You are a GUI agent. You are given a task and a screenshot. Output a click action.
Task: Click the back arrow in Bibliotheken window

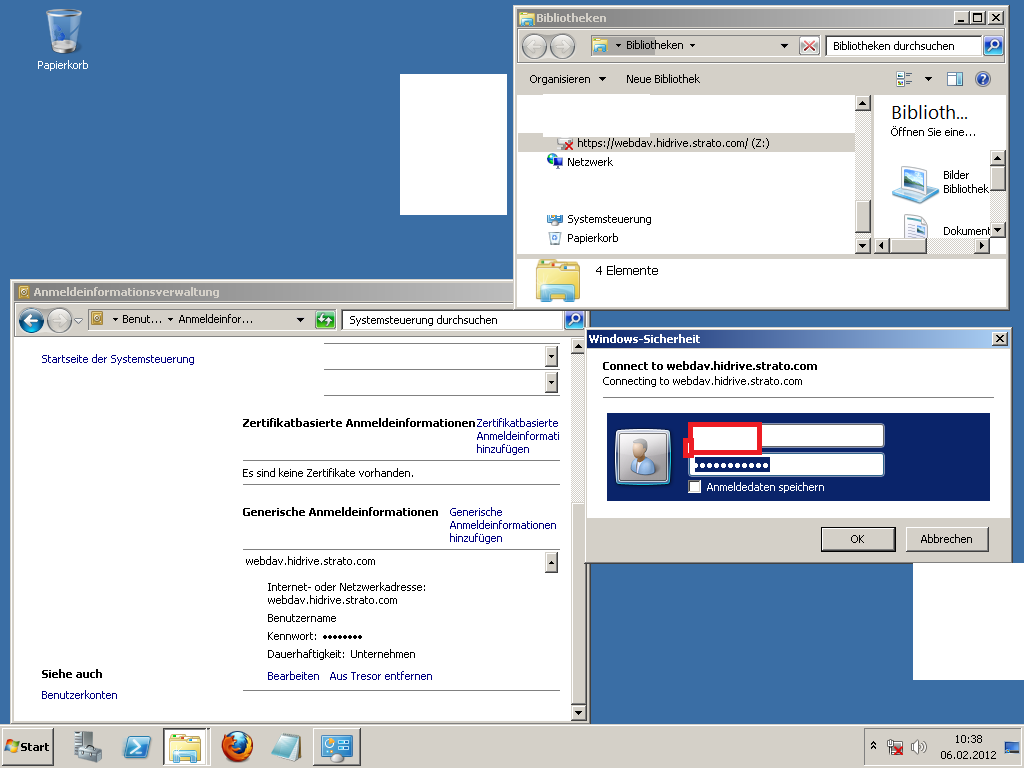534,46
